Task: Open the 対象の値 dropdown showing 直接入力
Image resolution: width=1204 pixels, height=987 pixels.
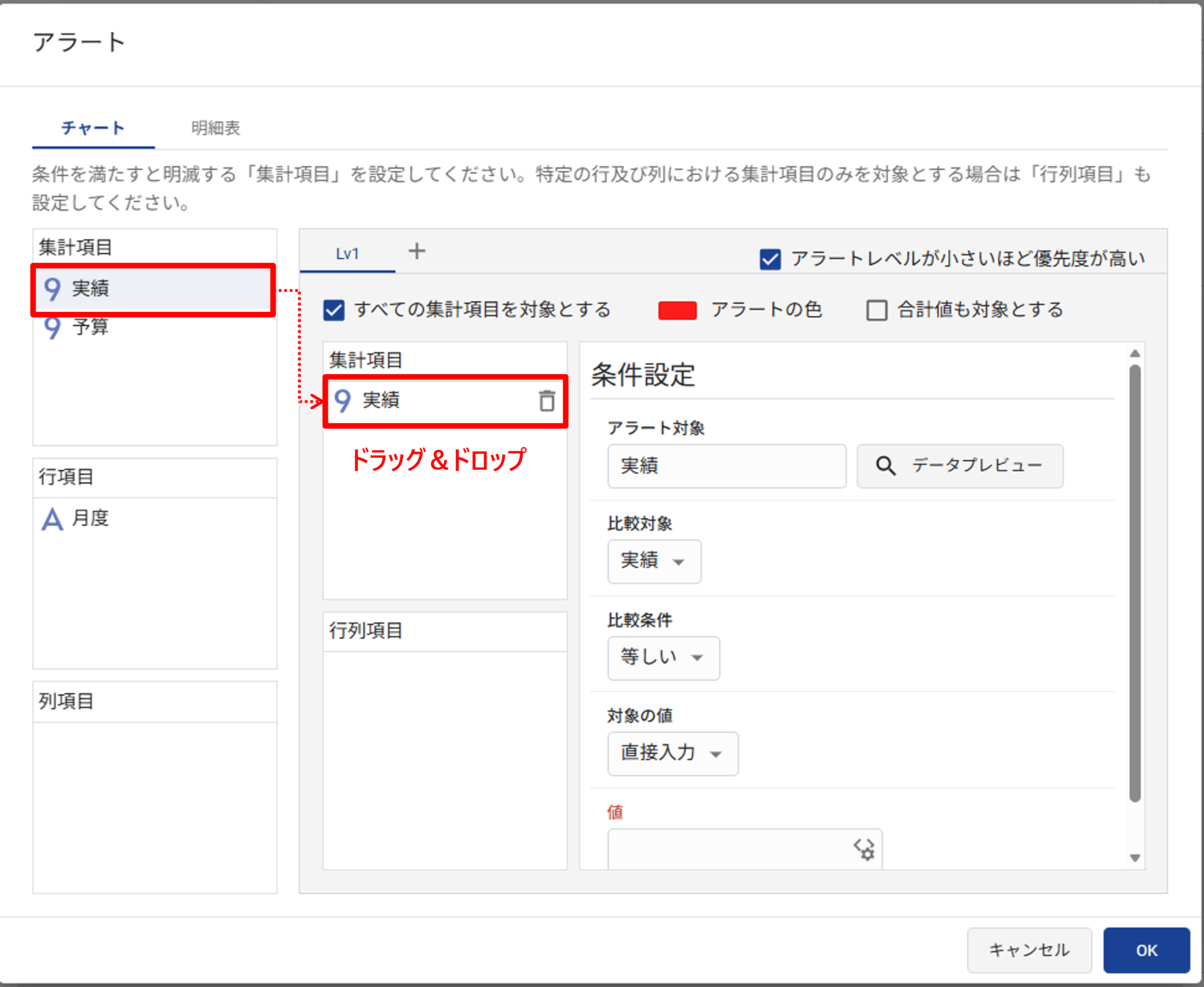Action: coord(672,753)
